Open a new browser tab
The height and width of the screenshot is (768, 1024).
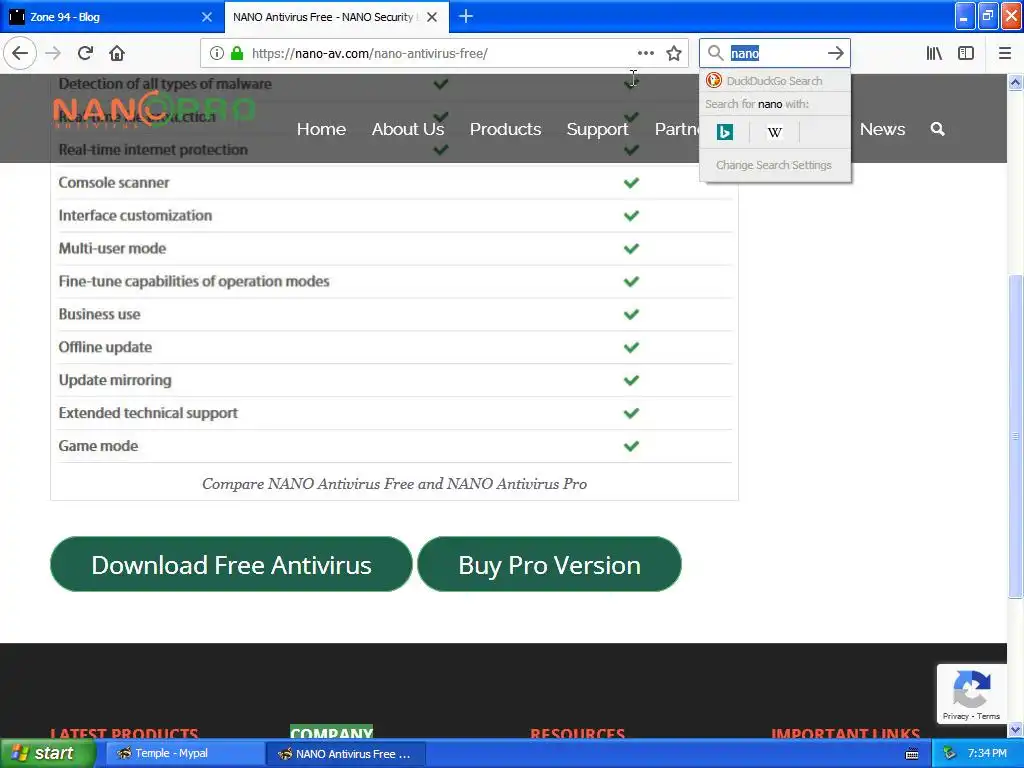pyautogui.click(x=466, y=16)
